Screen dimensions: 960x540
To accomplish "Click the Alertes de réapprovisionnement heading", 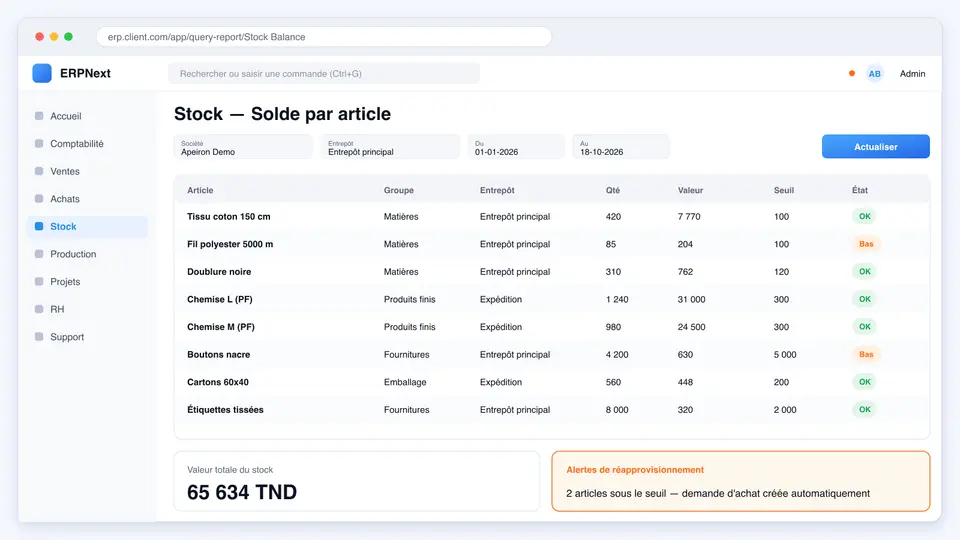I will point(635,470).
